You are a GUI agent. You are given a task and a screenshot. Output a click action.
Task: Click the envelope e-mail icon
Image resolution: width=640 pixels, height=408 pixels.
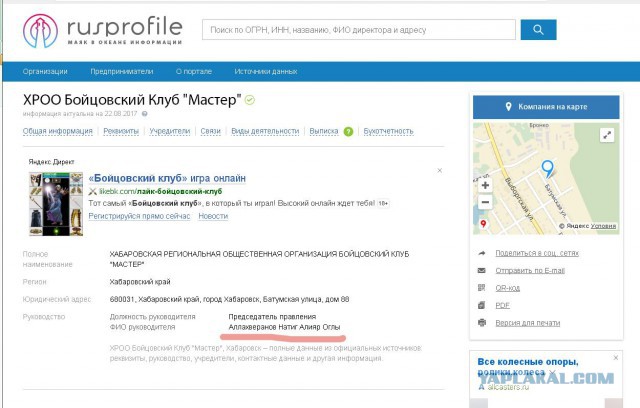(x=482, y=271)
